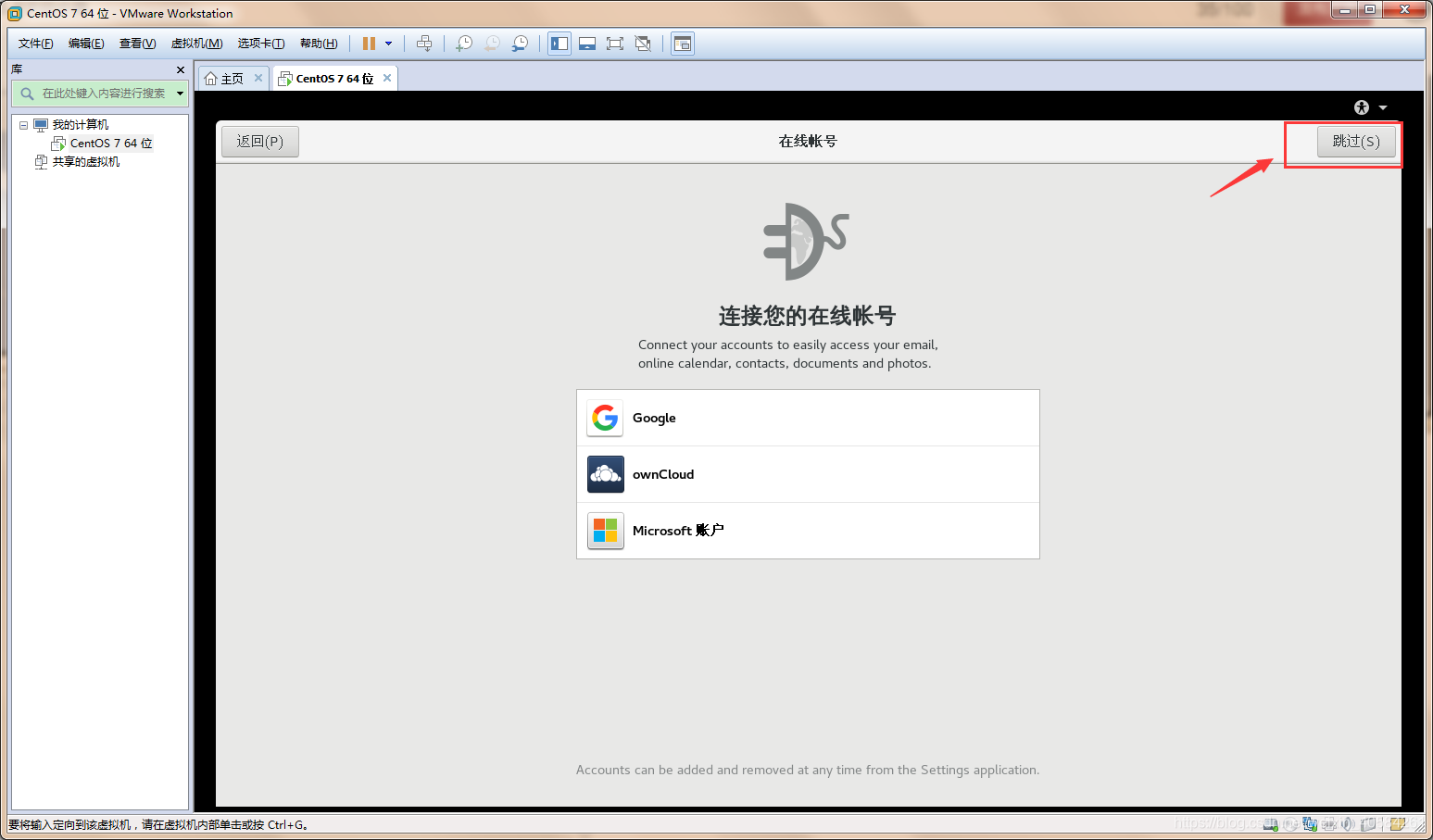Collapse the 我的计算机 tree node
1433x840 pixels.
pos(24,125)
